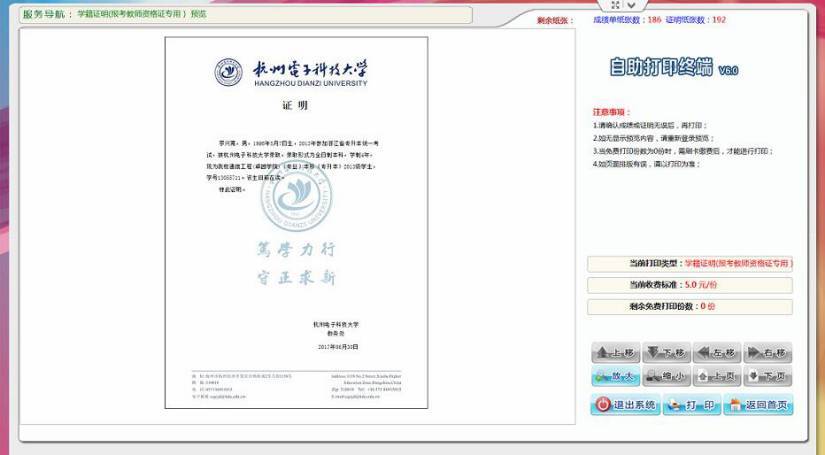
Task: Expand the top pull-down chevron tab
Action: (631, 5)
